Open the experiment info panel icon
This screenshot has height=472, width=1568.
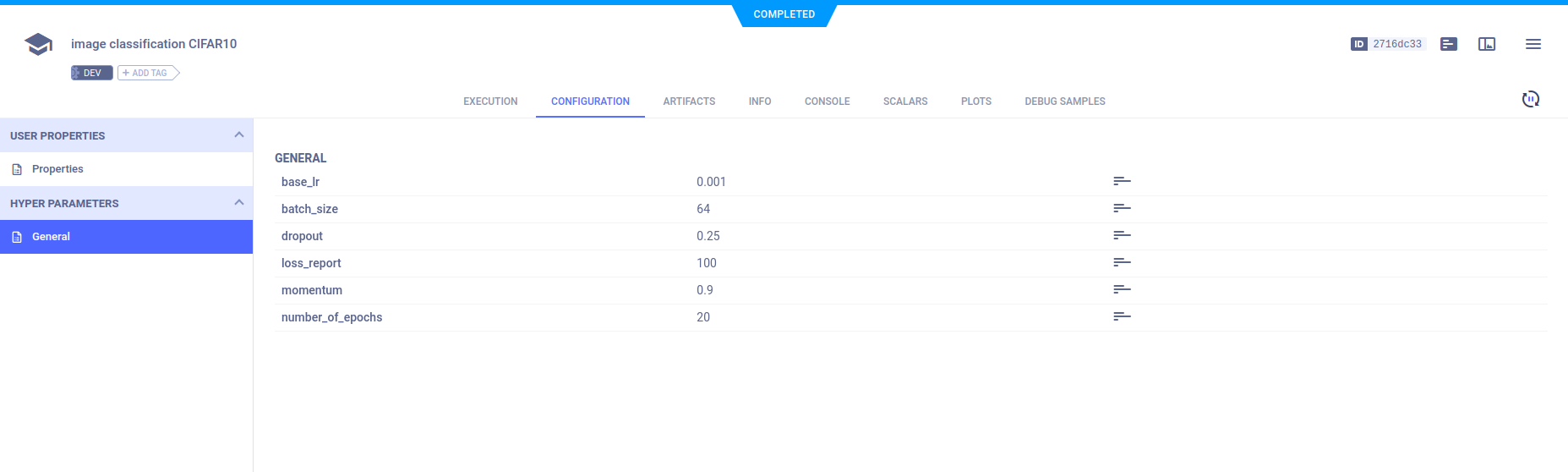point(1487,44)
